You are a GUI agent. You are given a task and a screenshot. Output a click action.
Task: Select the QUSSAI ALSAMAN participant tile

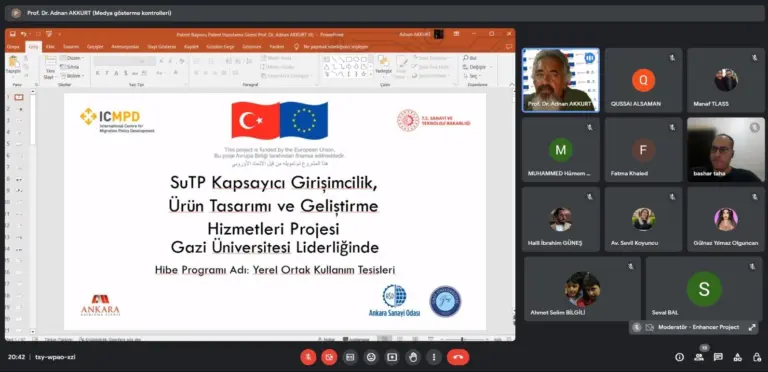(x=643, y=80)
